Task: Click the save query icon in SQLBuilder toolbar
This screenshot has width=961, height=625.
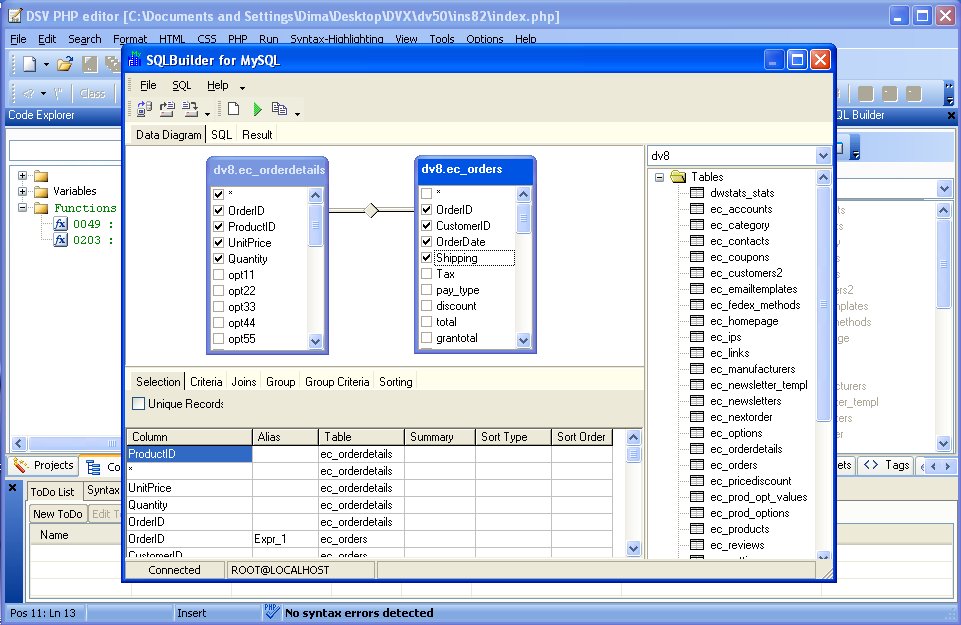Action: click(191, 109)
